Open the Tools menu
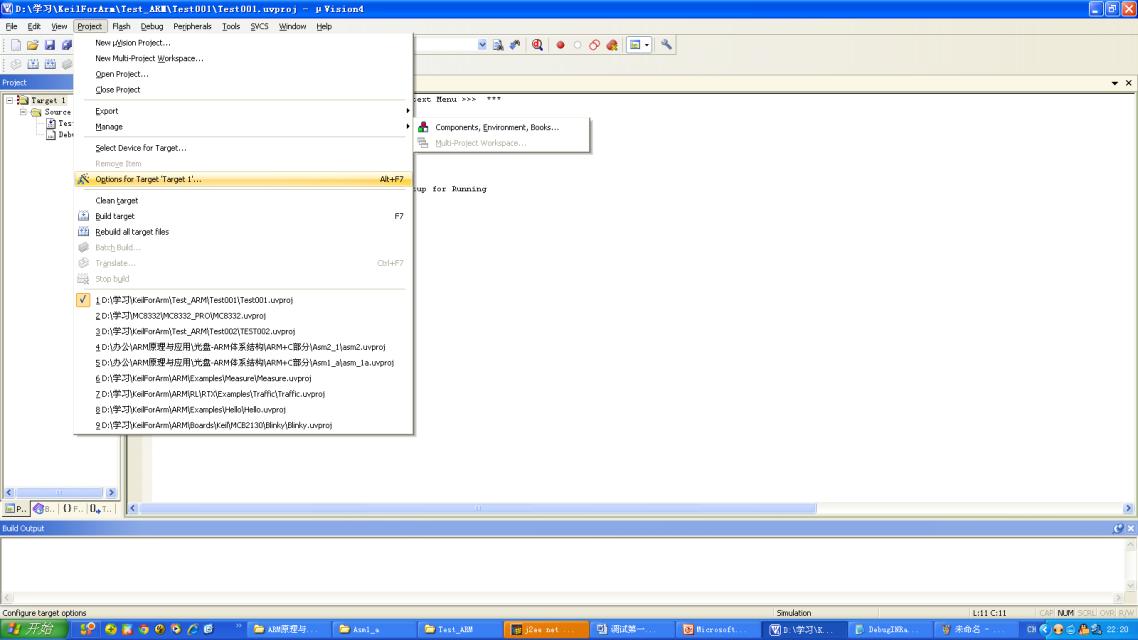 tap(231, 26)
